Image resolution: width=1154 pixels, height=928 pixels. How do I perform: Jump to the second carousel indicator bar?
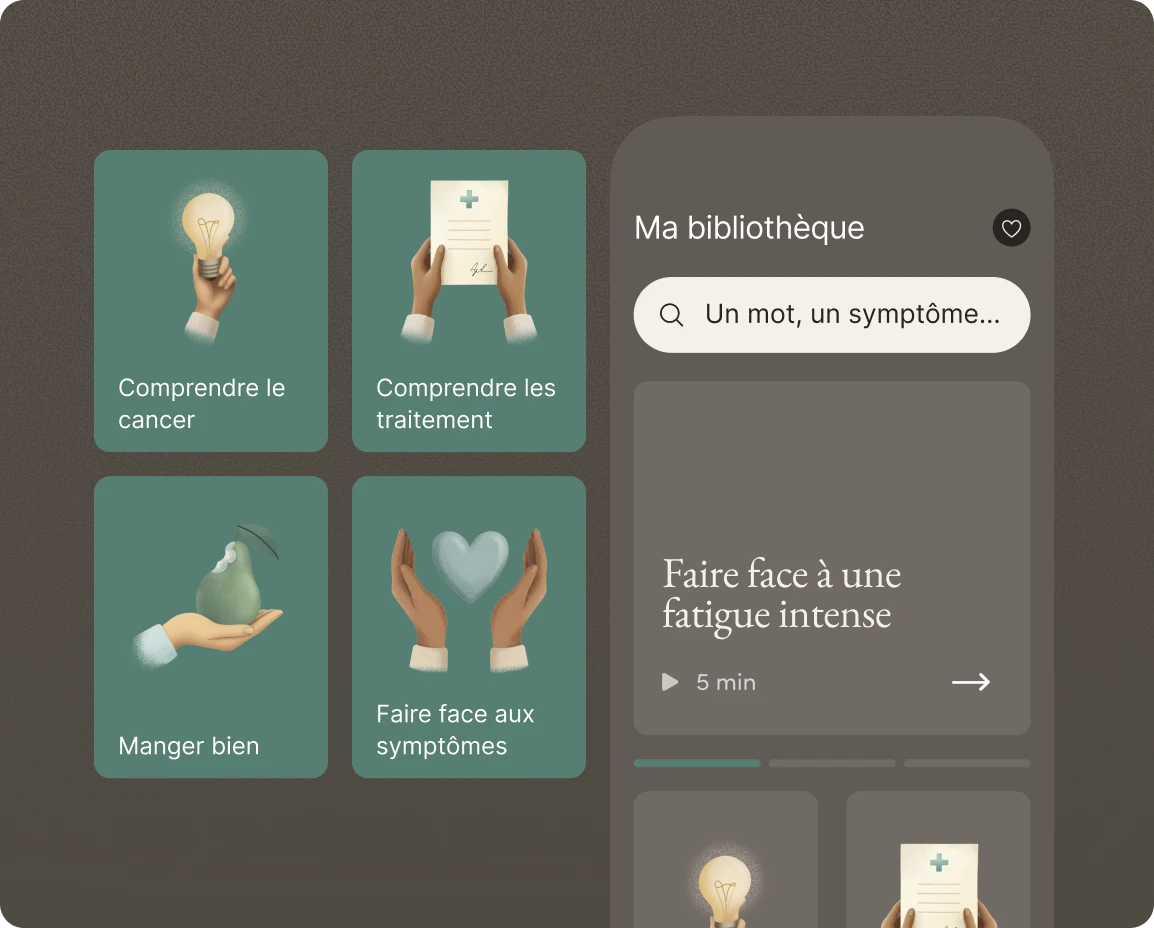832,763
